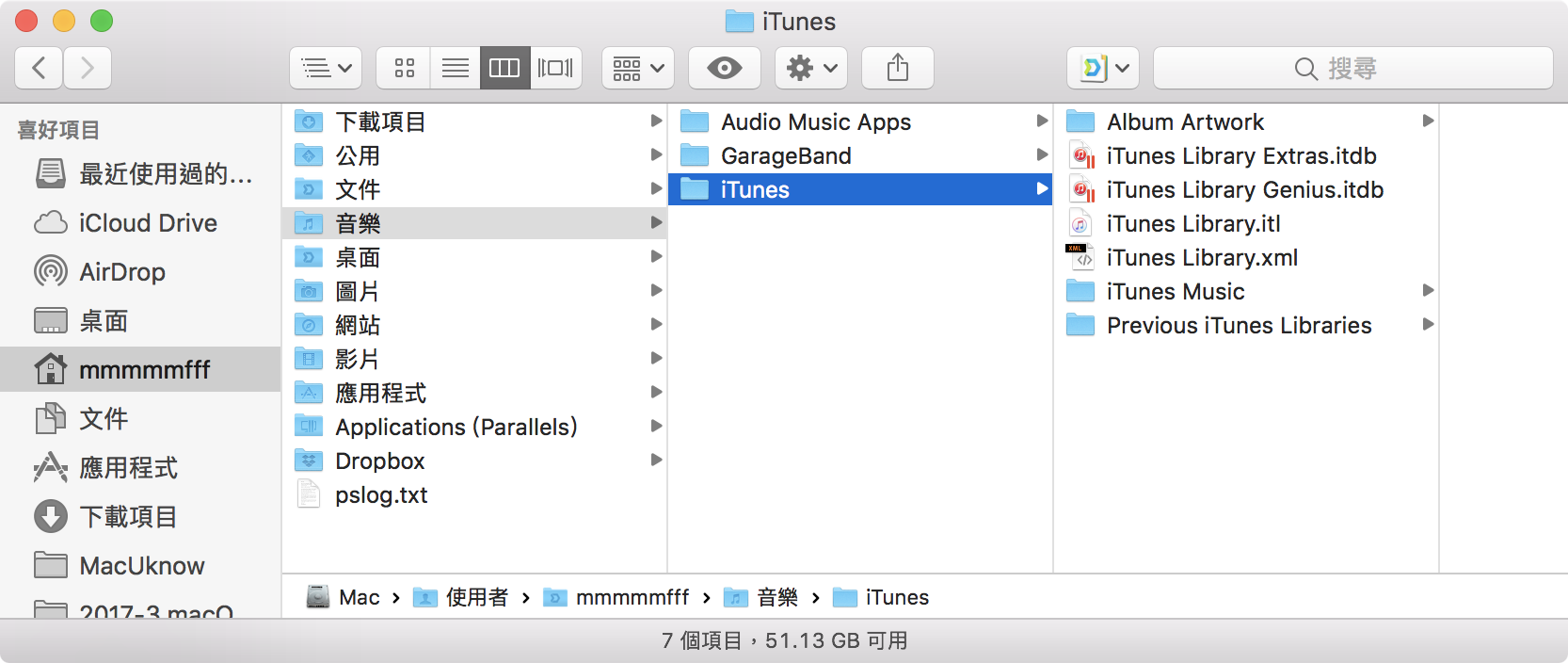
Task: Select the 公用 folder
Action: 474,155
